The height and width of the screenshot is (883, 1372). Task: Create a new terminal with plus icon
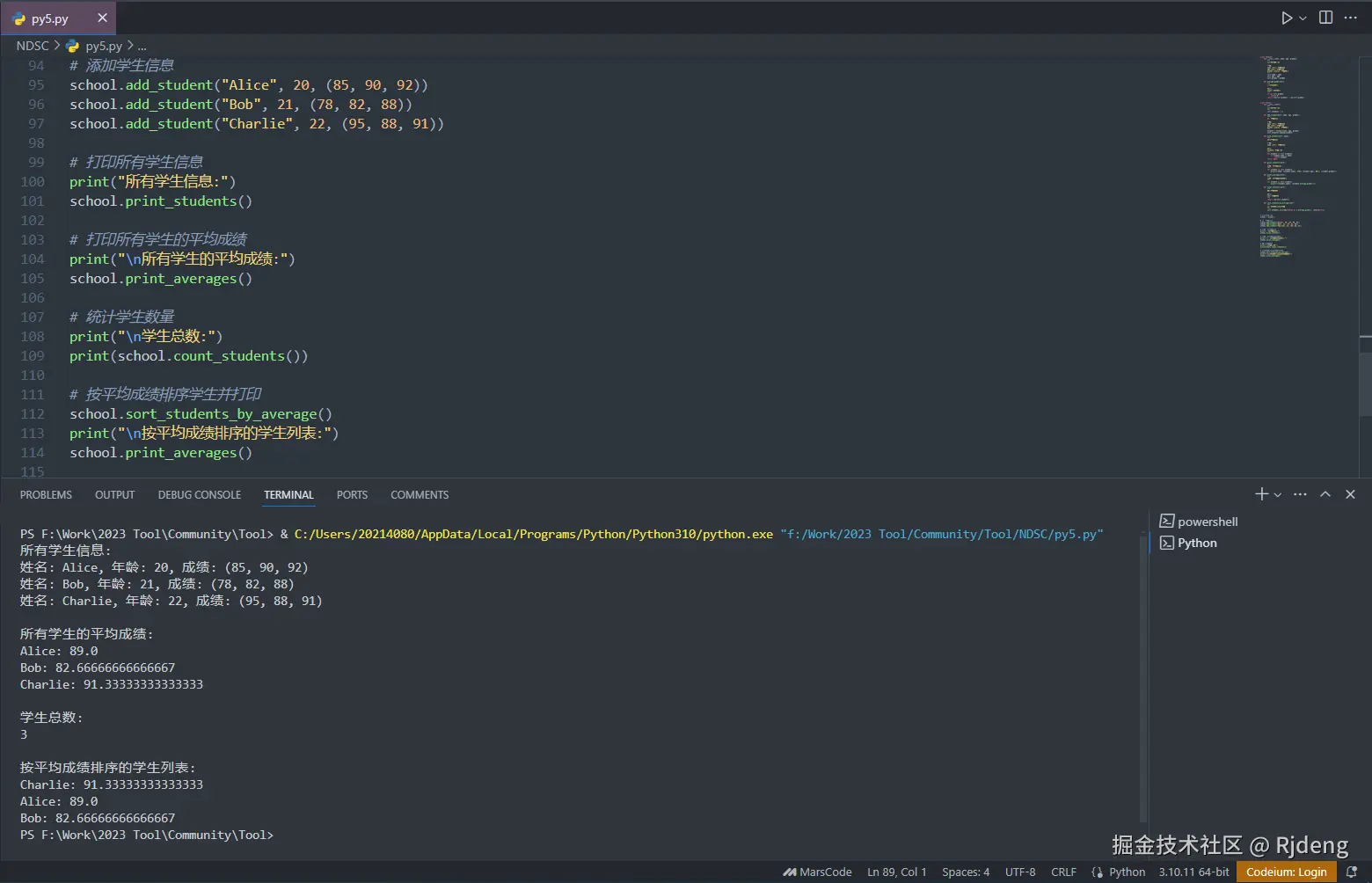(x=1261, y=494)
